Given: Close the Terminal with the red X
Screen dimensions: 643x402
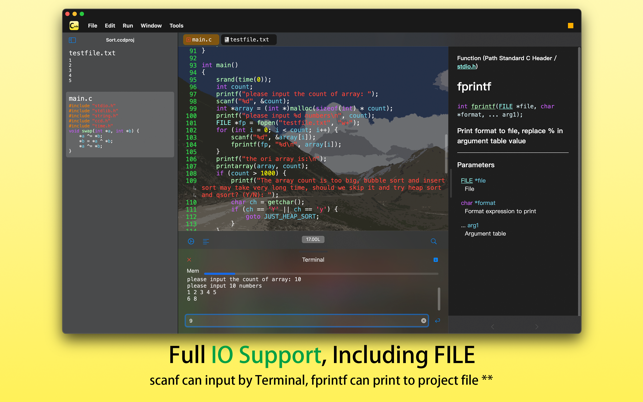Looking at the screenshot, I should coord(189,260).
